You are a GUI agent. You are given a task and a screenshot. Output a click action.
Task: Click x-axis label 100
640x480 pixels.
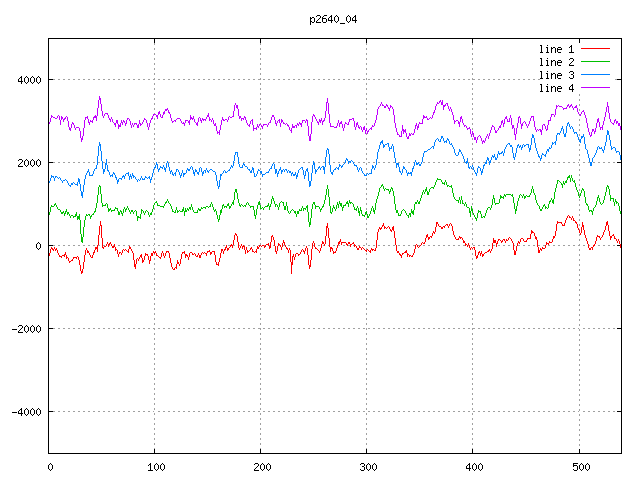[156, 467]
